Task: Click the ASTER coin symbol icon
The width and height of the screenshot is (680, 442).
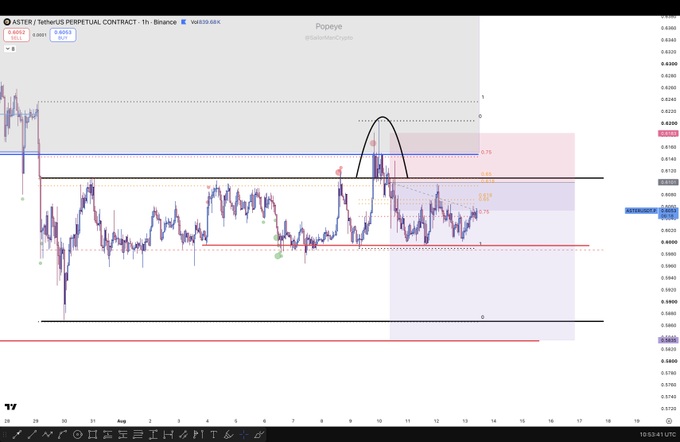Action: coord(7,22)
